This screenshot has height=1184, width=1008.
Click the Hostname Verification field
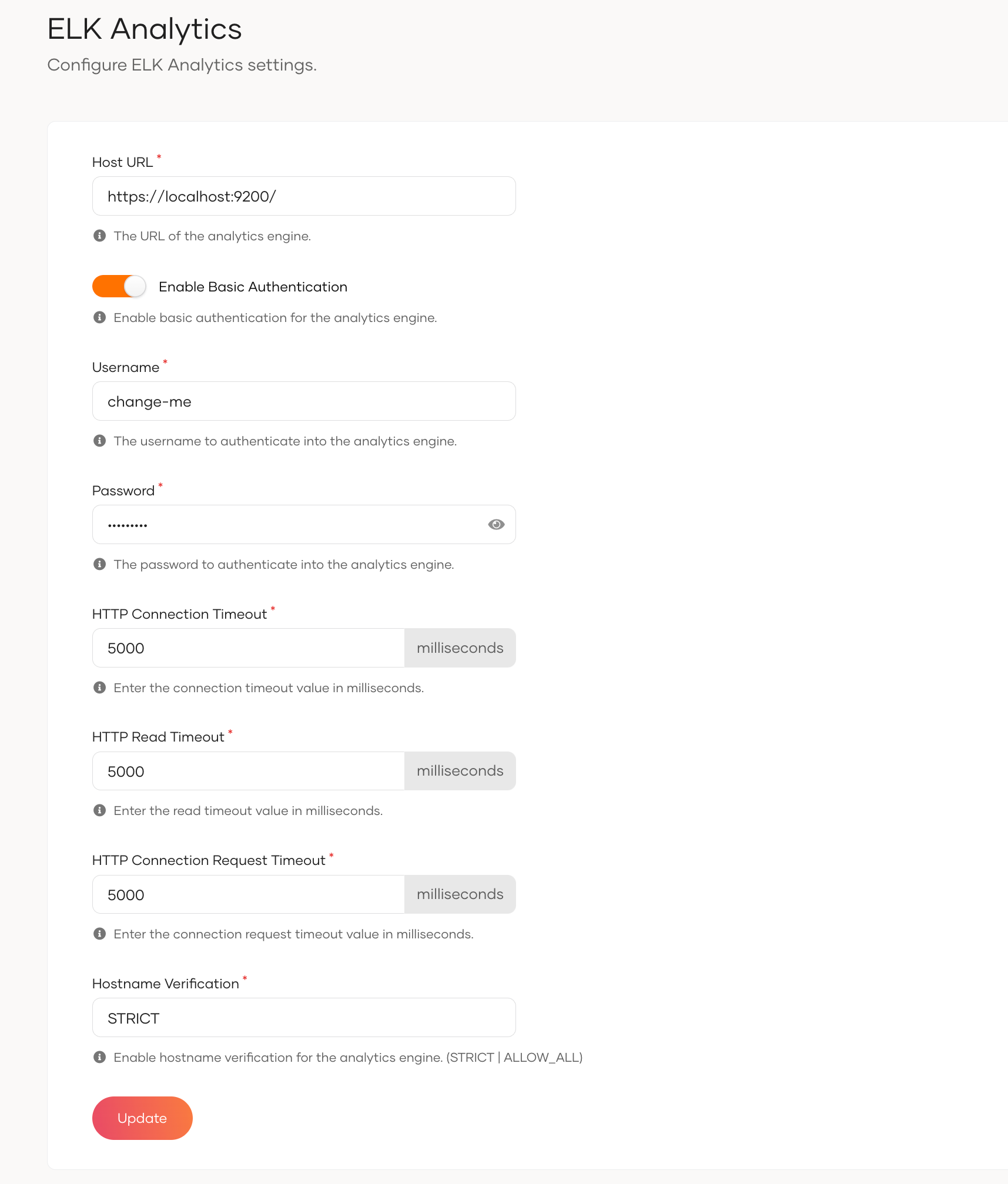[x=304, y=1018]
